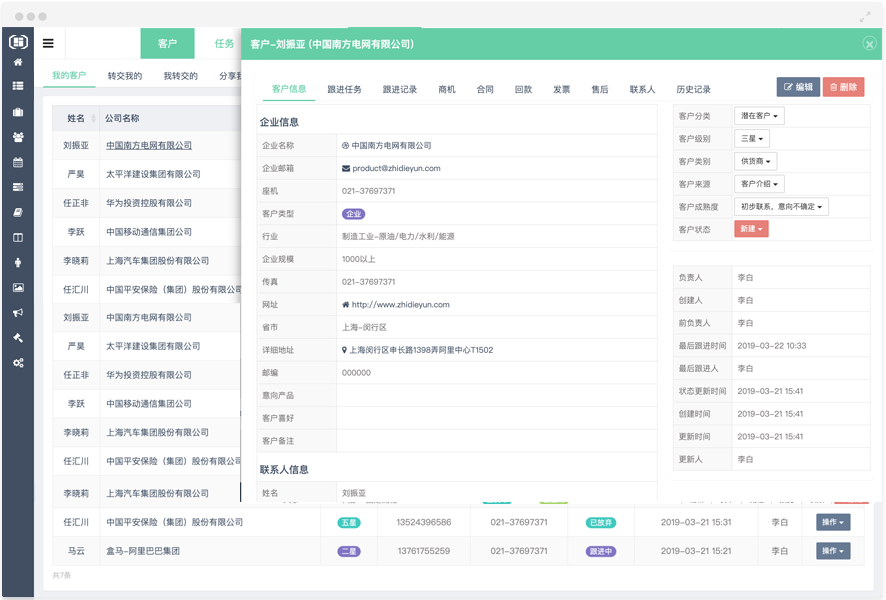Click the 已放弃 status badge
The width and height of the screenshot is (886, 600).
(x=600, y=523)
